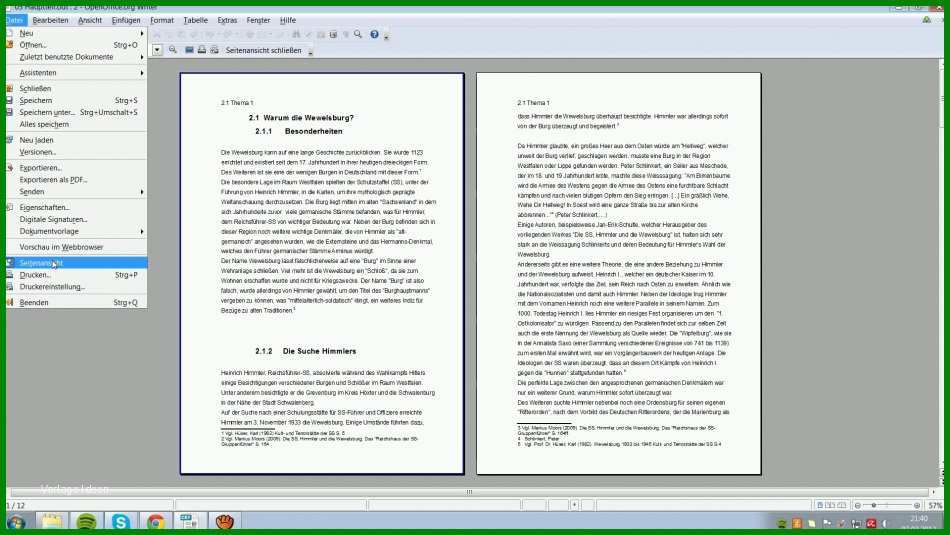This screenshot has width=950, height=535.
Task: Choose Beenden to quit OpenOffice
Action: [76, 302]
